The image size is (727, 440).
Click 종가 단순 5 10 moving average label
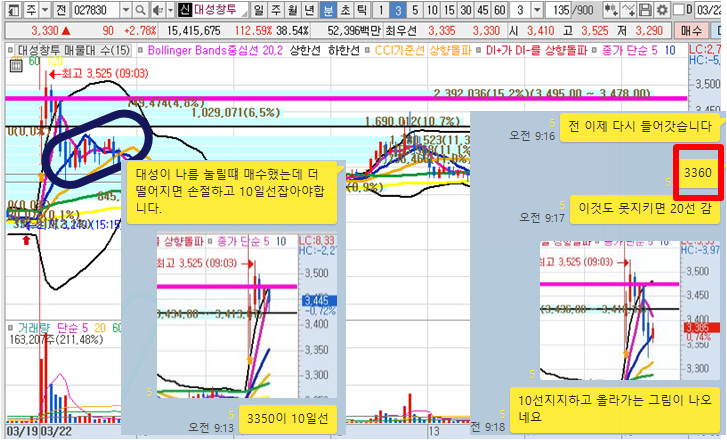coord(638,49)
